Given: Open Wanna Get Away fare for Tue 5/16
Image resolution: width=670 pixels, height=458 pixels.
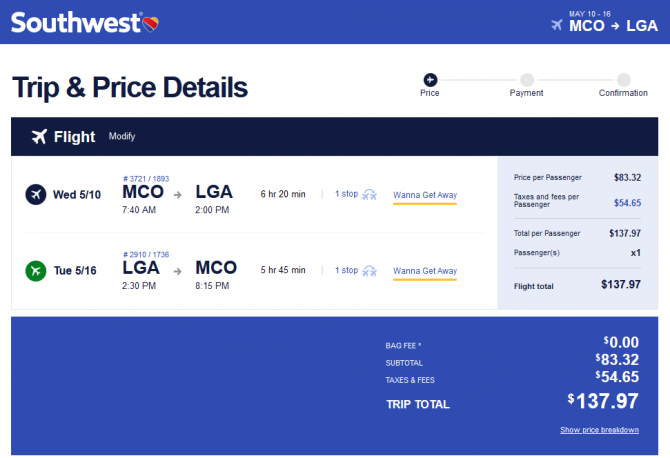Looking at the screenshot, I should pyautogui.click(x=425, y=271).
